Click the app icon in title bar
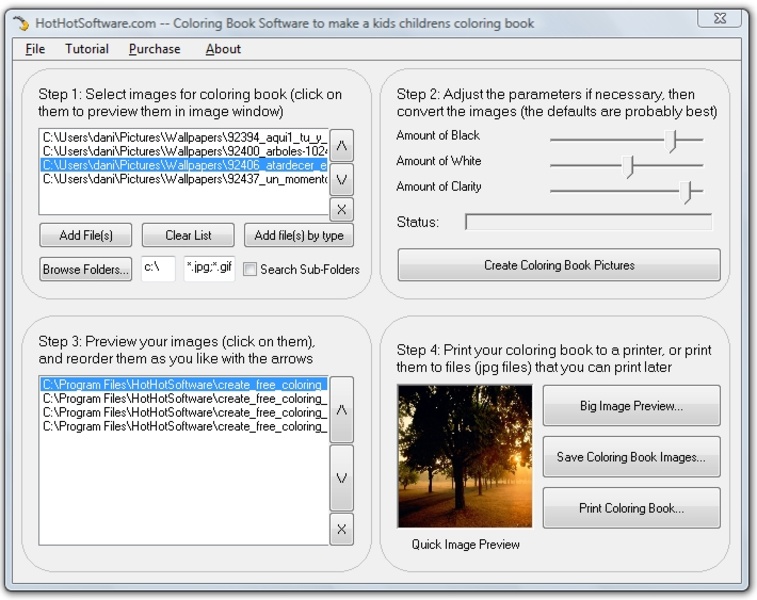 20,23
